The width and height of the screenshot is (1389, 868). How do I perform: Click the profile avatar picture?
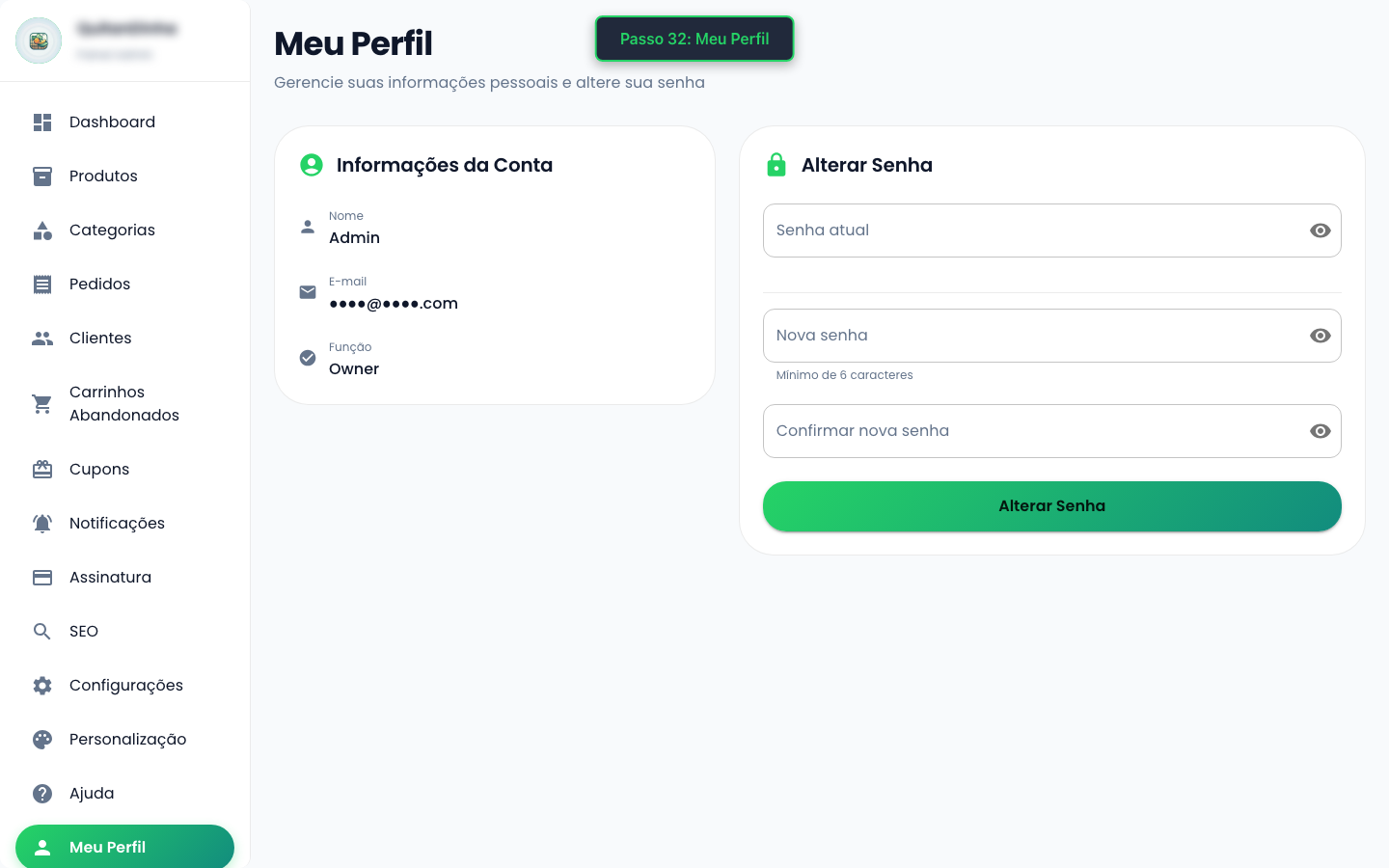[x=39, y=41]
